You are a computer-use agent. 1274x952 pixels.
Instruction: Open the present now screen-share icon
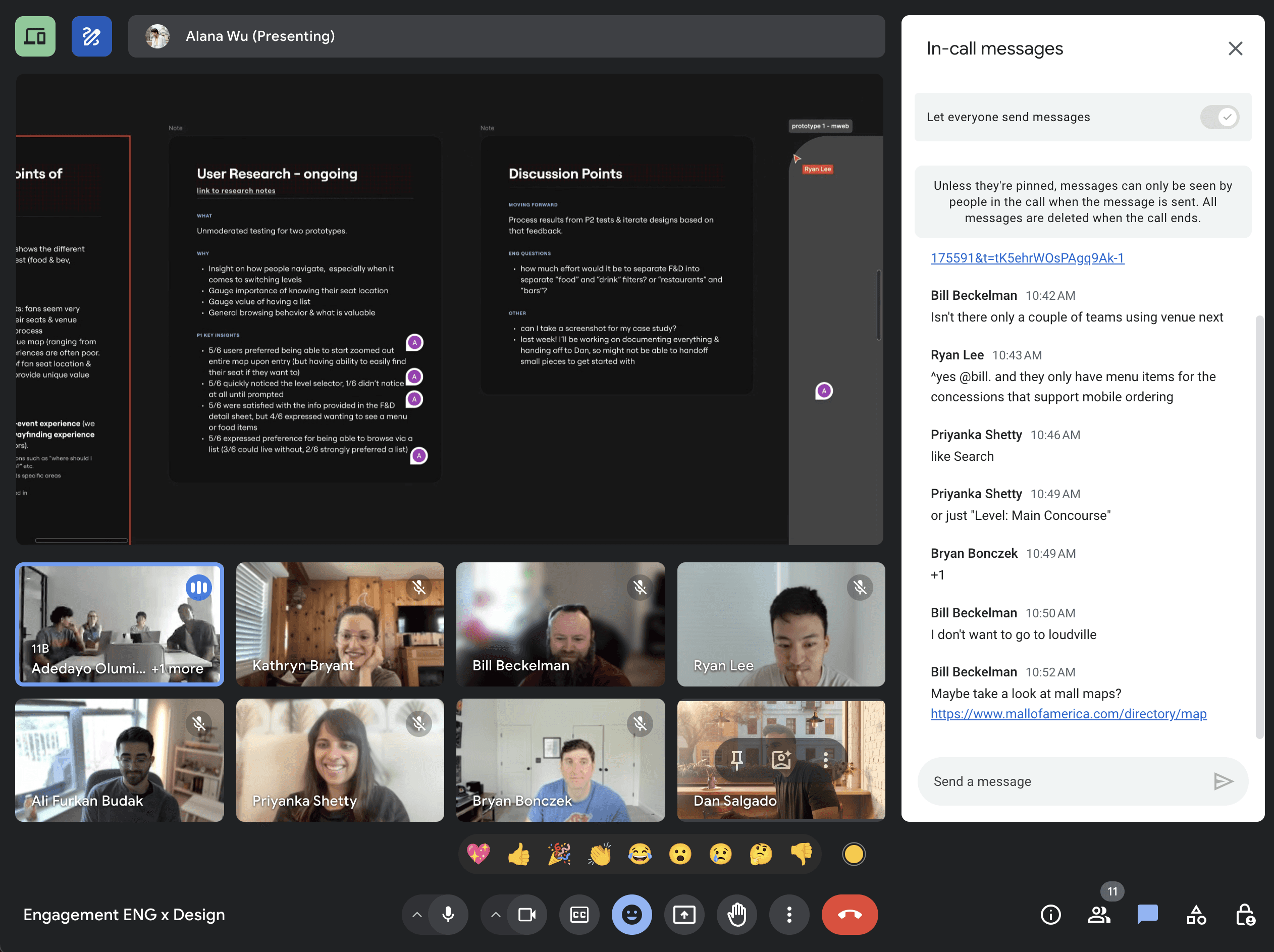[683, 914]
